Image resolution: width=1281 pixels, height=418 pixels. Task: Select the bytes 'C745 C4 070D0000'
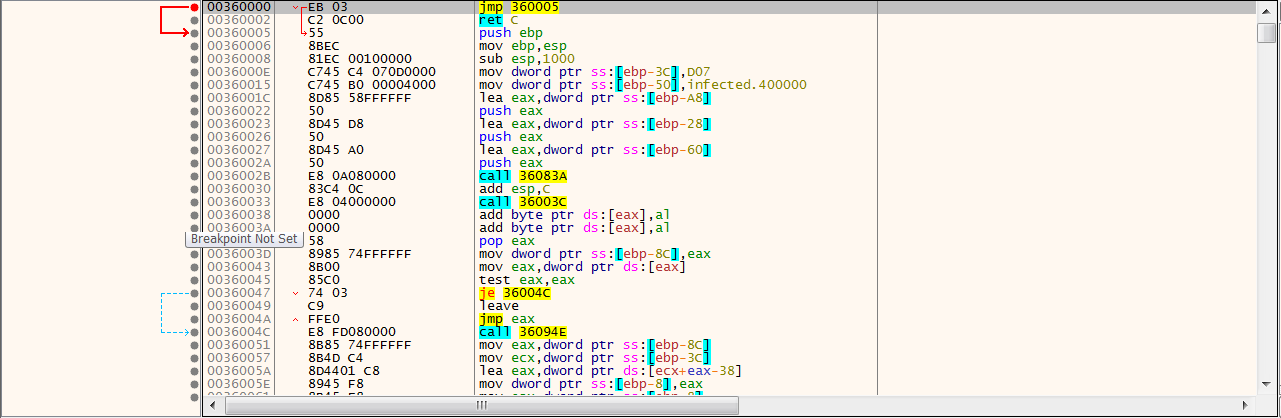click(x=372, y=72)
